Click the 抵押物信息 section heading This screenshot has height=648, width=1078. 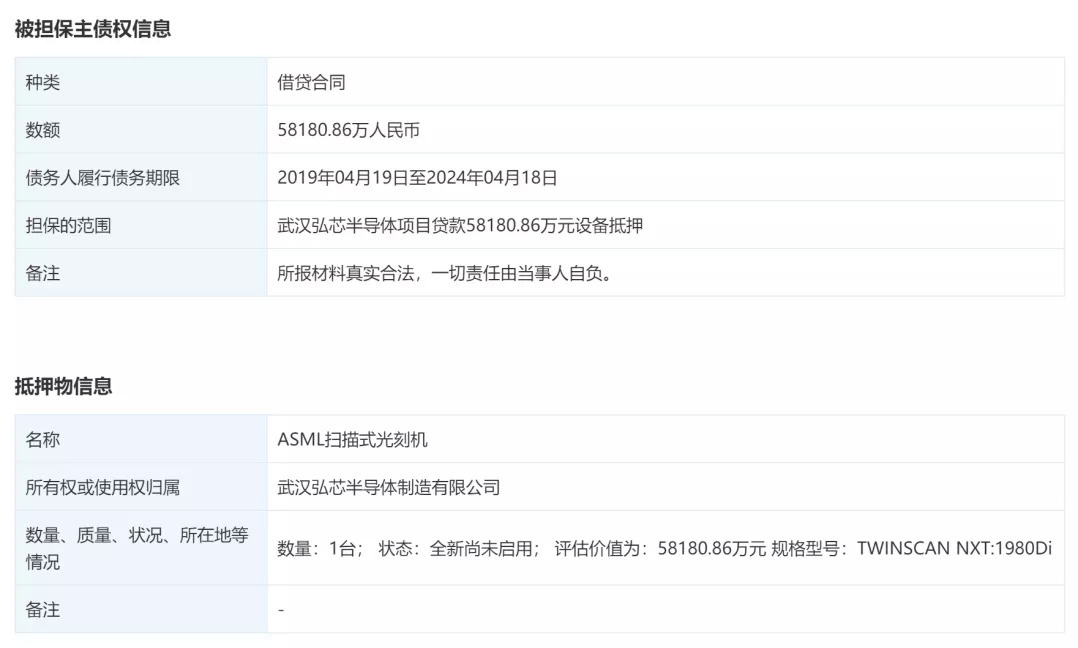63,386
